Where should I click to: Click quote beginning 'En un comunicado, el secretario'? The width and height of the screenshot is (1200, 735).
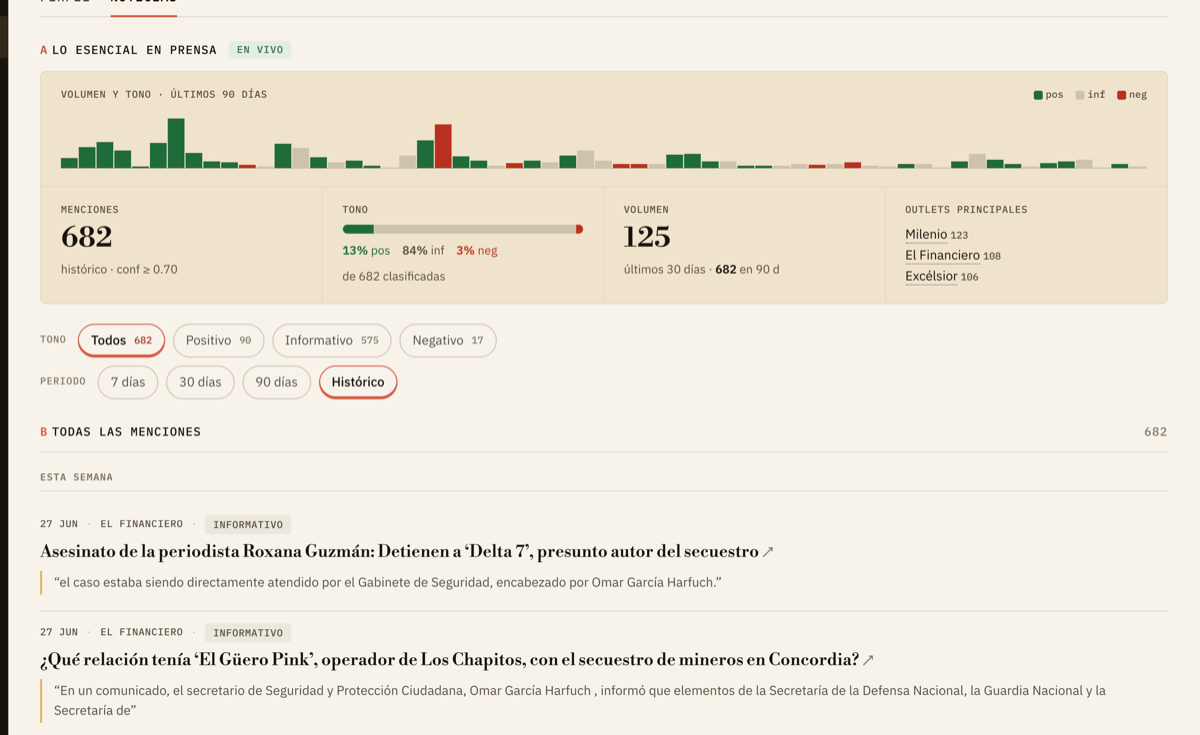point(580,700)
